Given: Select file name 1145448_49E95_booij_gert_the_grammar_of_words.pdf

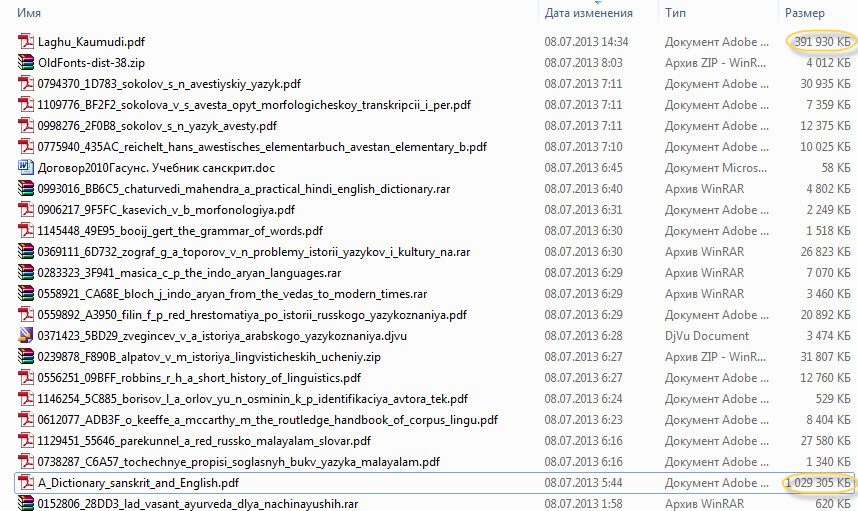Looking at the screenshot, I should tap(180, 231).
